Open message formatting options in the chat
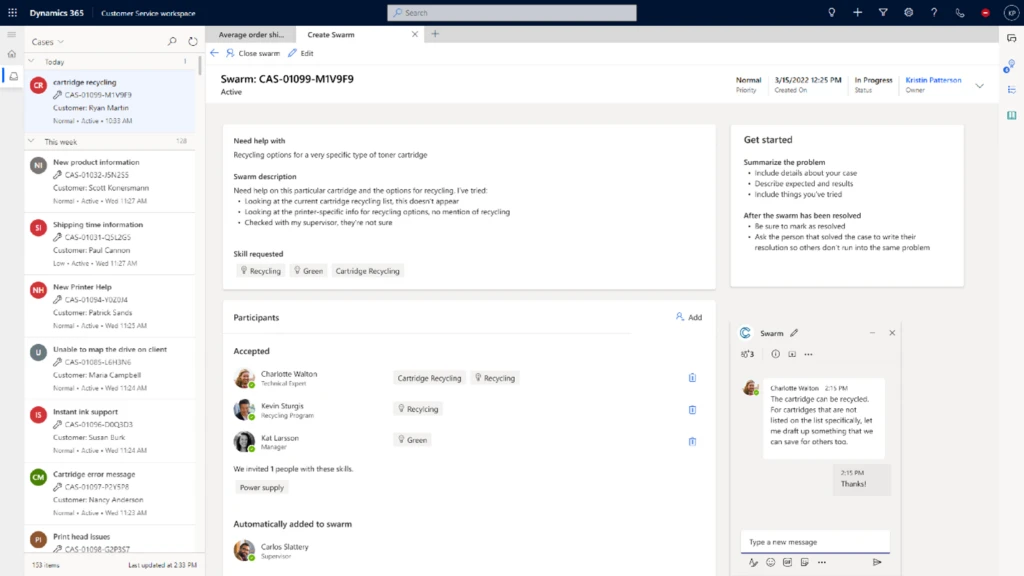 pos(753,562)
